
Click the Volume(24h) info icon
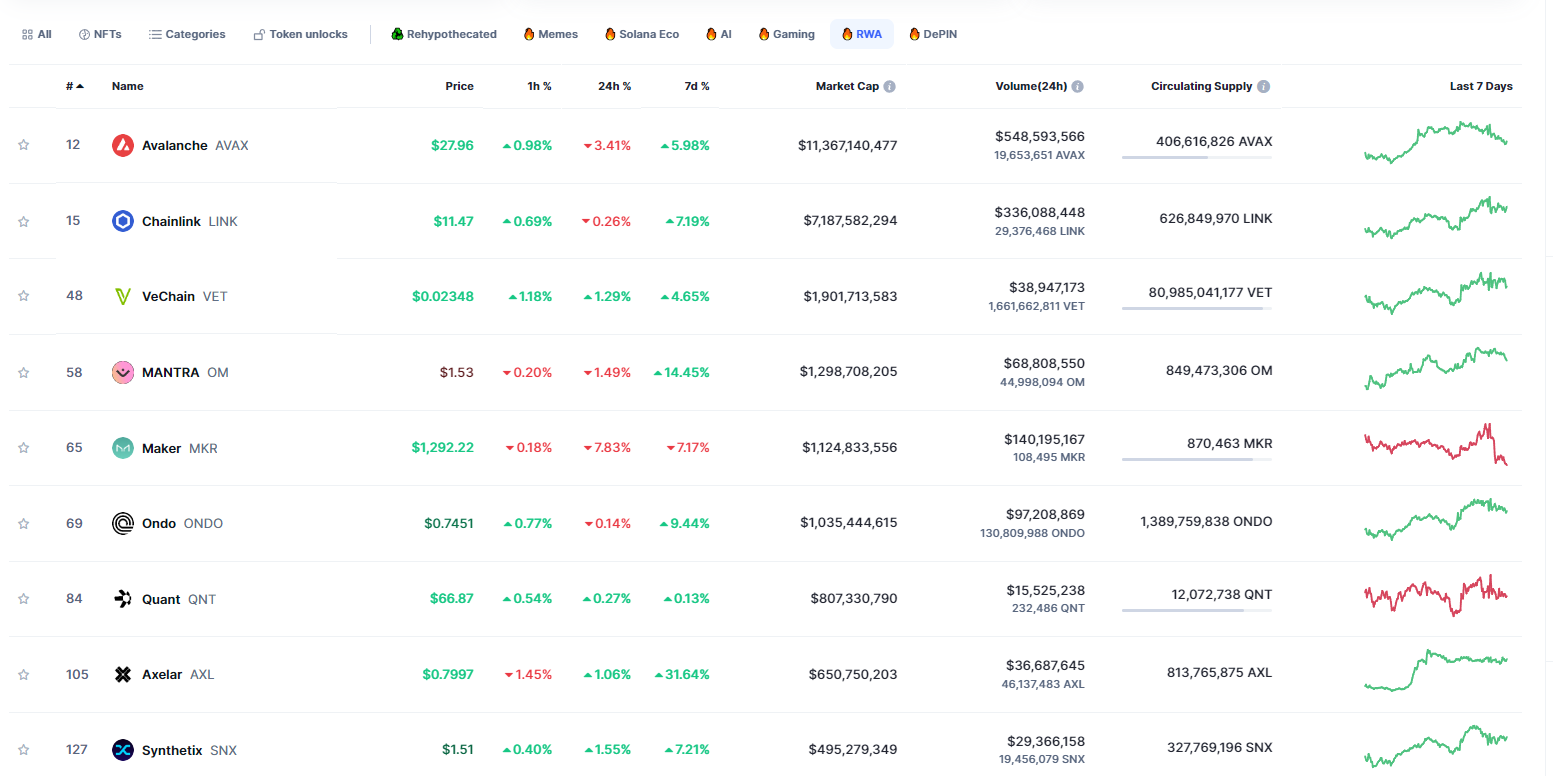pos(1078,86)
